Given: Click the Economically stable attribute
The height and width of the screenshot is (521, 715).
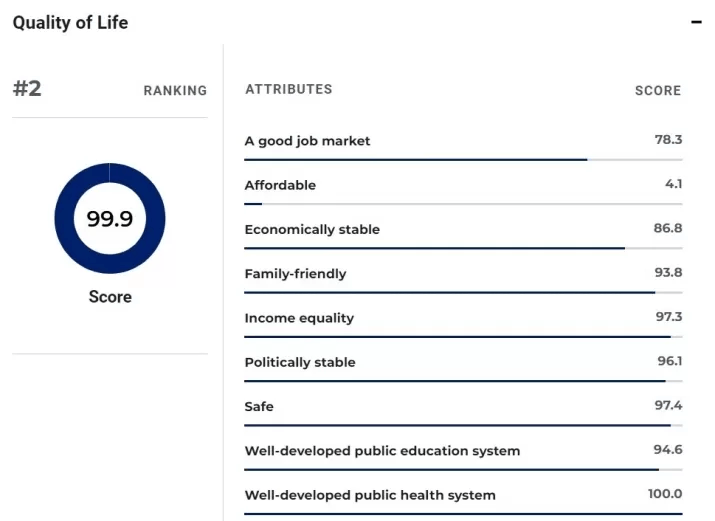Looking at the screenshot, I should 312,229.
